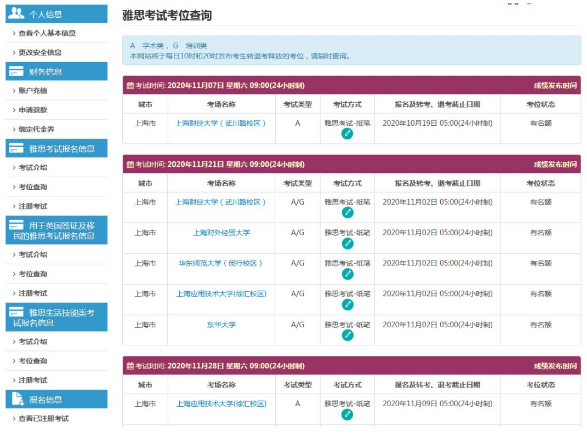Go to 账户充值 under 财务信息
Screen dimensions: 587x436
[33, 91]
